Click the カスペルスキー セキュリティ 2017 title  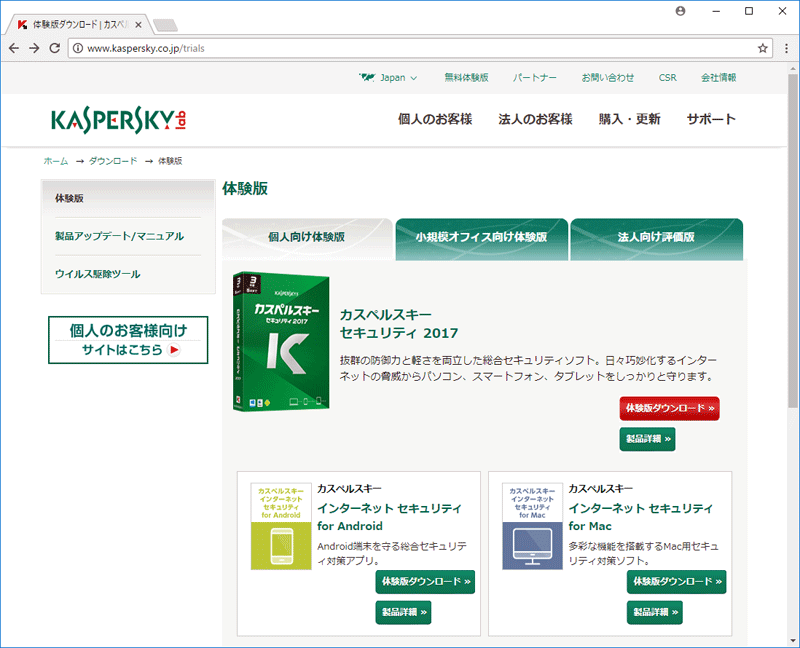pyautogui.click(x=399, y=324)
